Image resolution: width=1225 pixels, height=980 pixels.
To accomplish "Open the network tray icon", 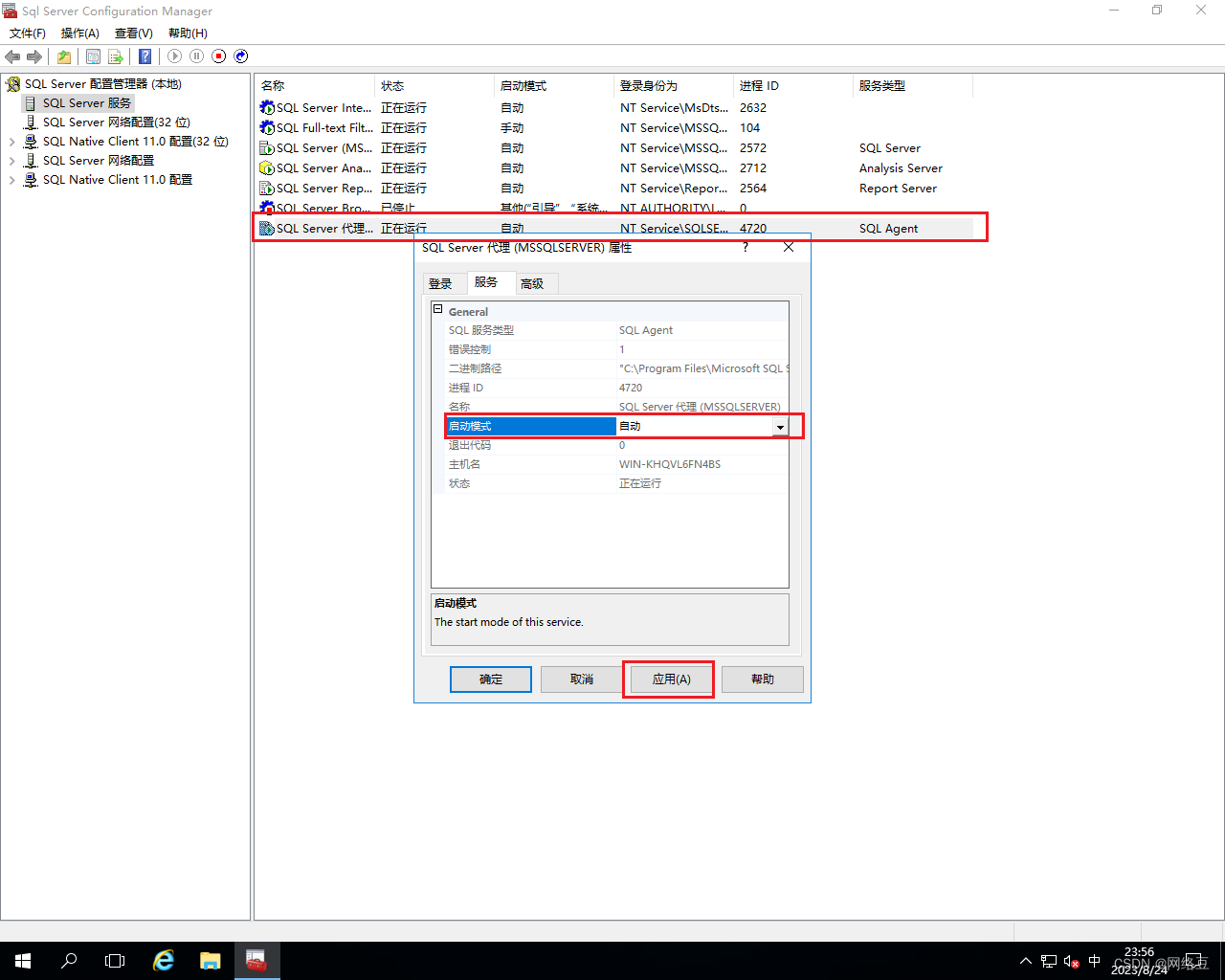I will [x=1049, y=961].
